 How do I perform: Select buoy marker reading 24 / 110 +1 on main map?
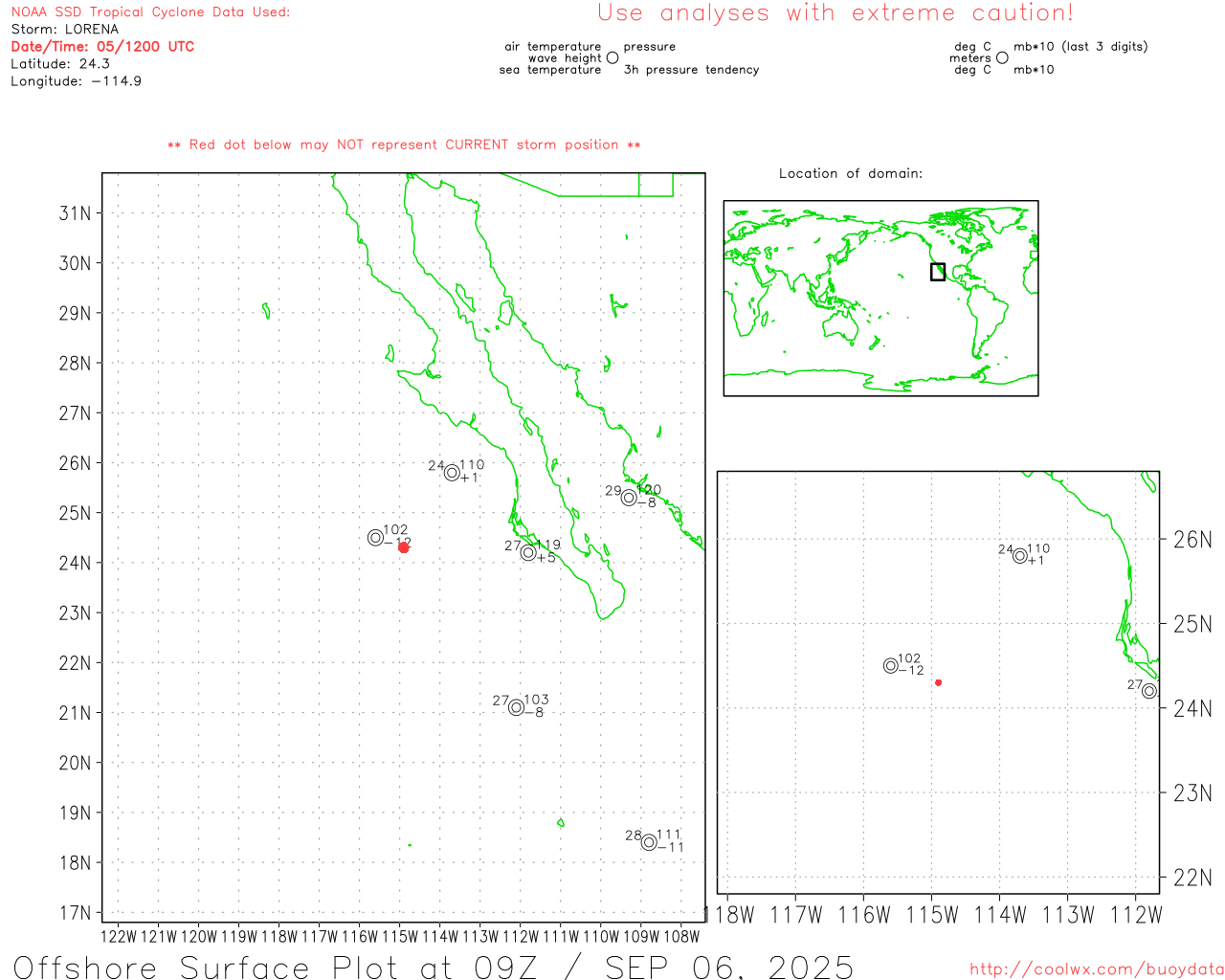tap(452, 472)
